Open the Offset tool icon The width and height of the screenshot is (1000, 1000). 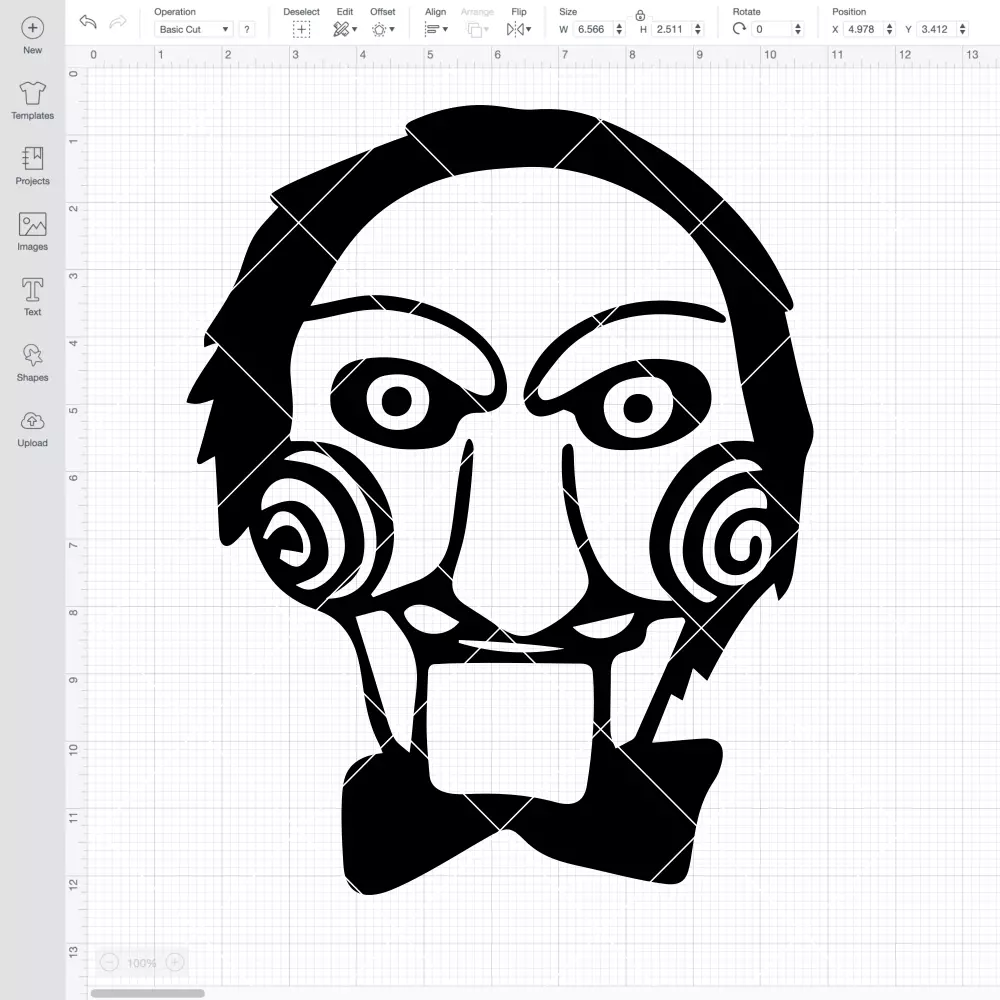(x=379, y=29)
